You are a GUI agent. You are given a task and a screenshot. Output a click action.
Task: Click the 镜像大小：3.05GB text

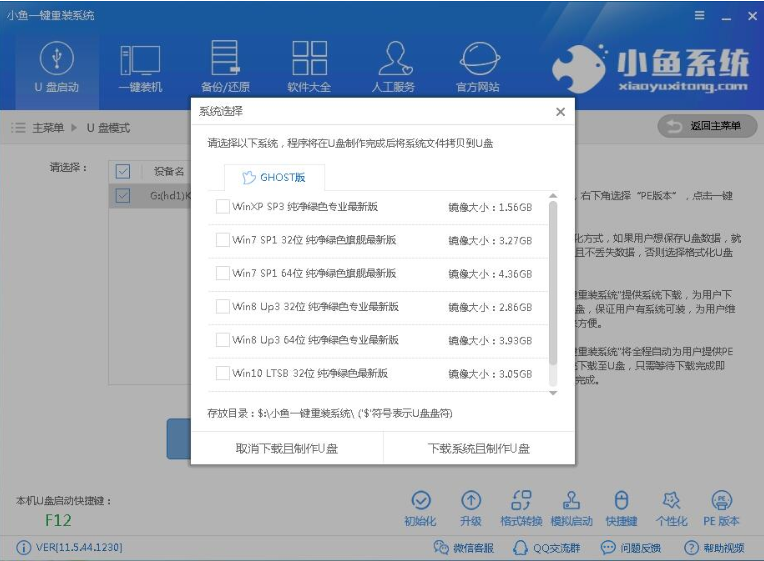tap(490, 374)
